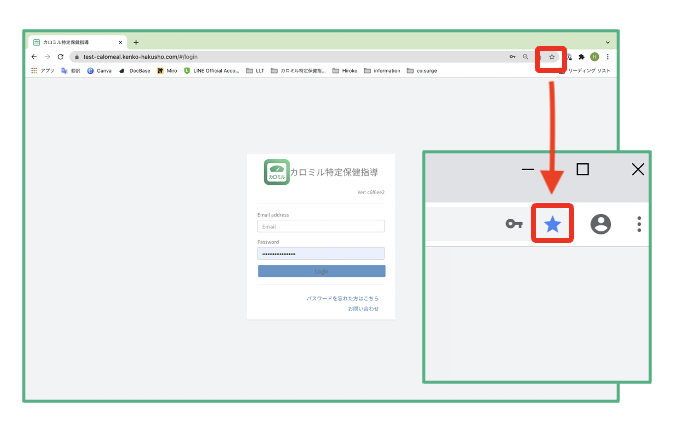Open the three-dot menu in the enlarged toolbar
This screenshot has height=434, width=678.
point(639,224)
